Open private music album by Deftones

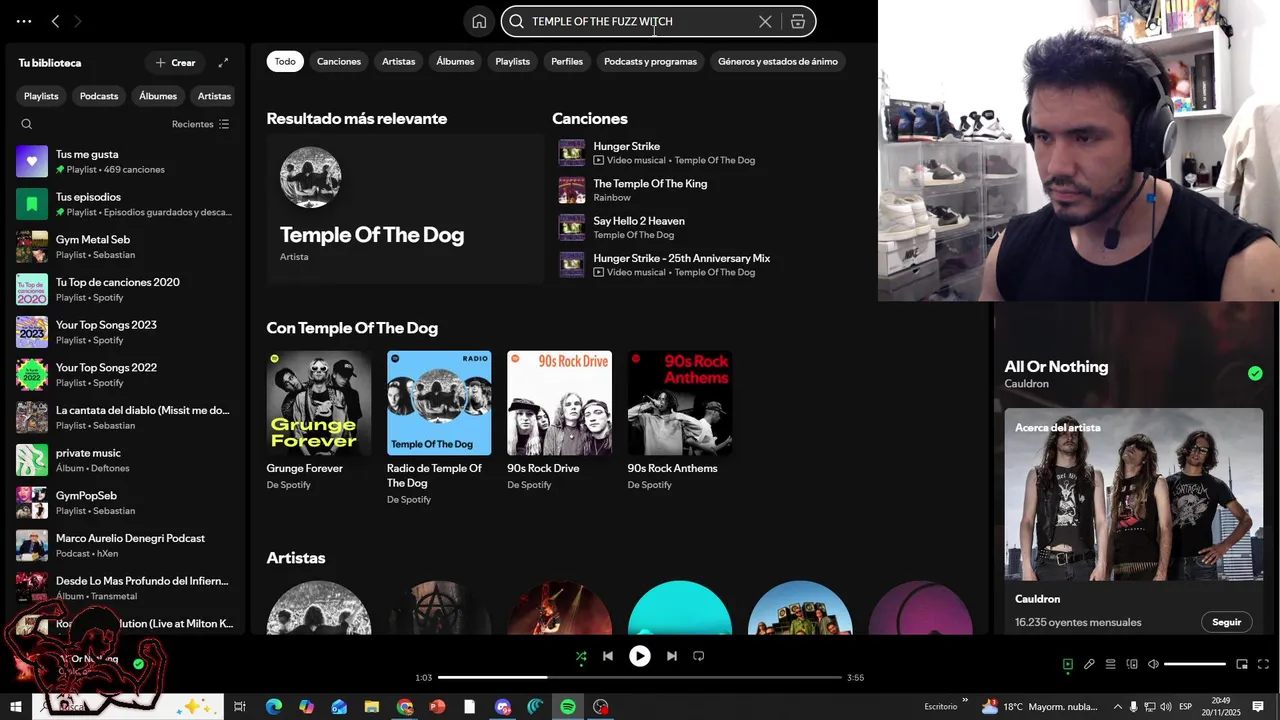click(x=124, y=460)
